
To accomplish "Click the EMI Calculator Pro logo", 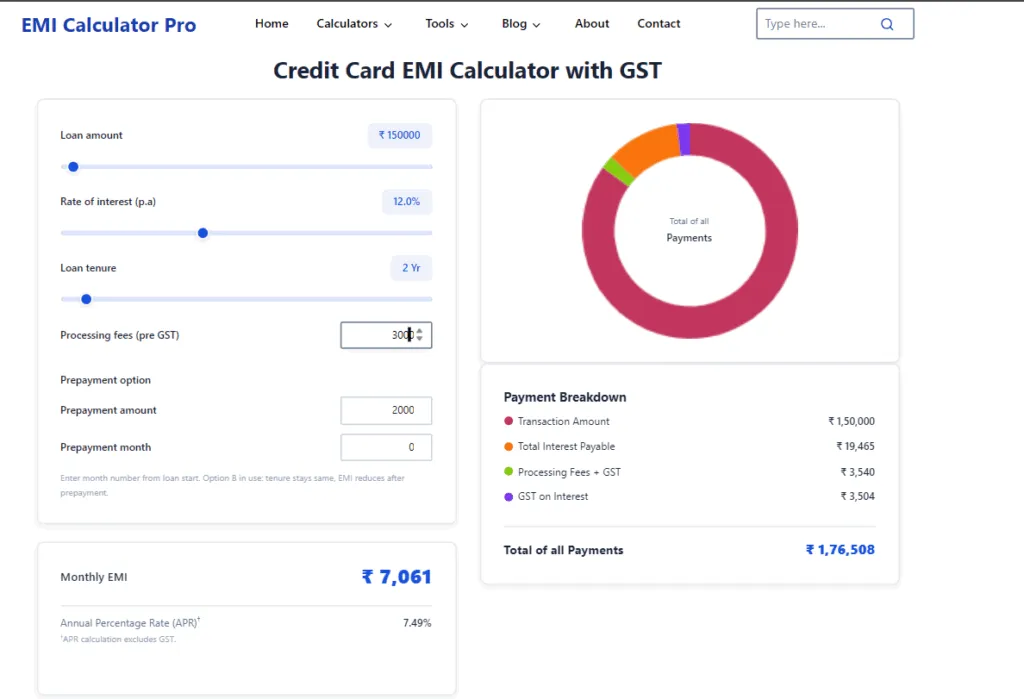I will tap(108, 25).
